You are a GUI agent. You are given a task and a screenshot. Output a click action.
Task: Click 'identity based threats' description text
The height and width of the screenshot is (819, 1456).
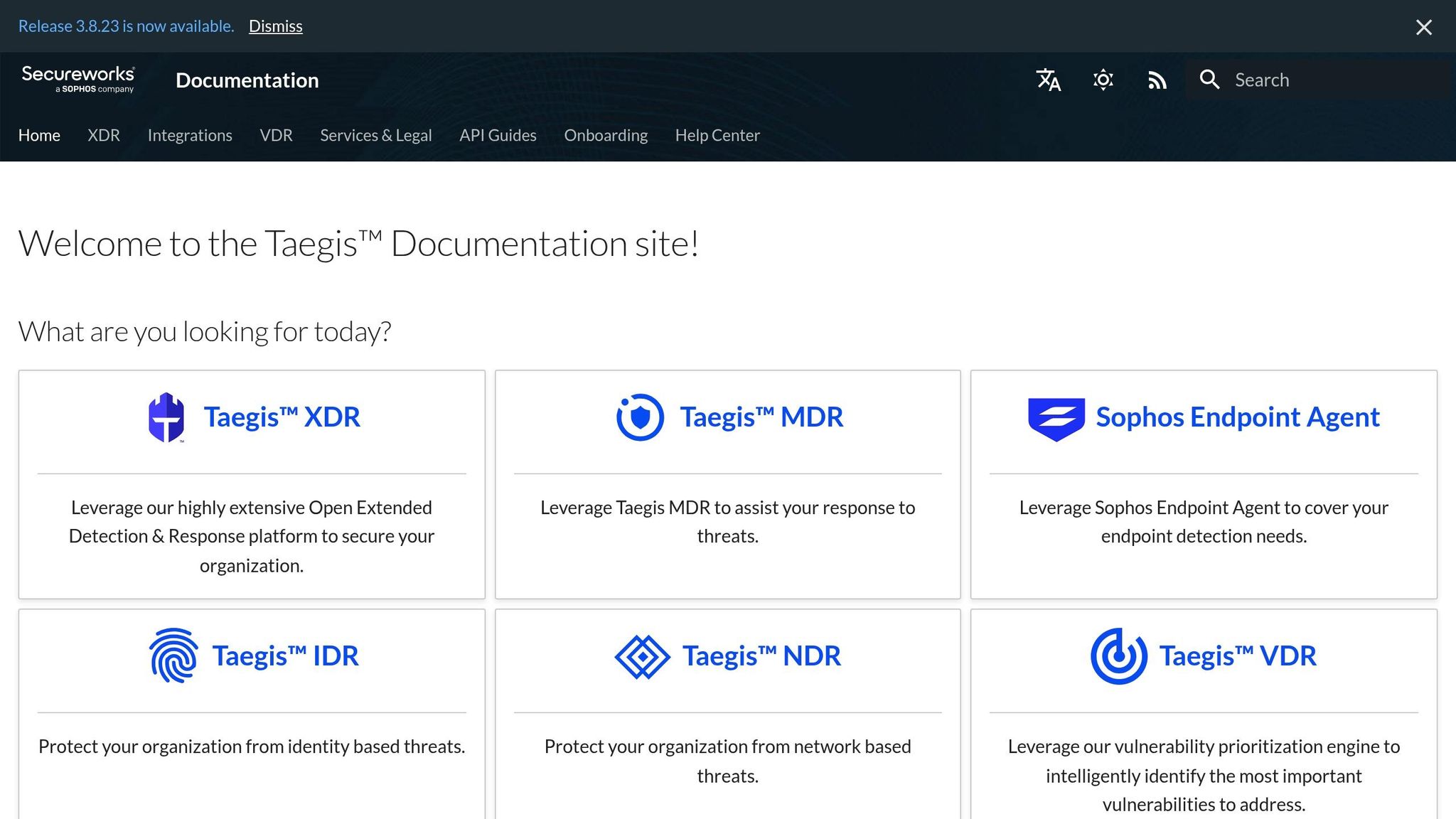pos(252,746)
